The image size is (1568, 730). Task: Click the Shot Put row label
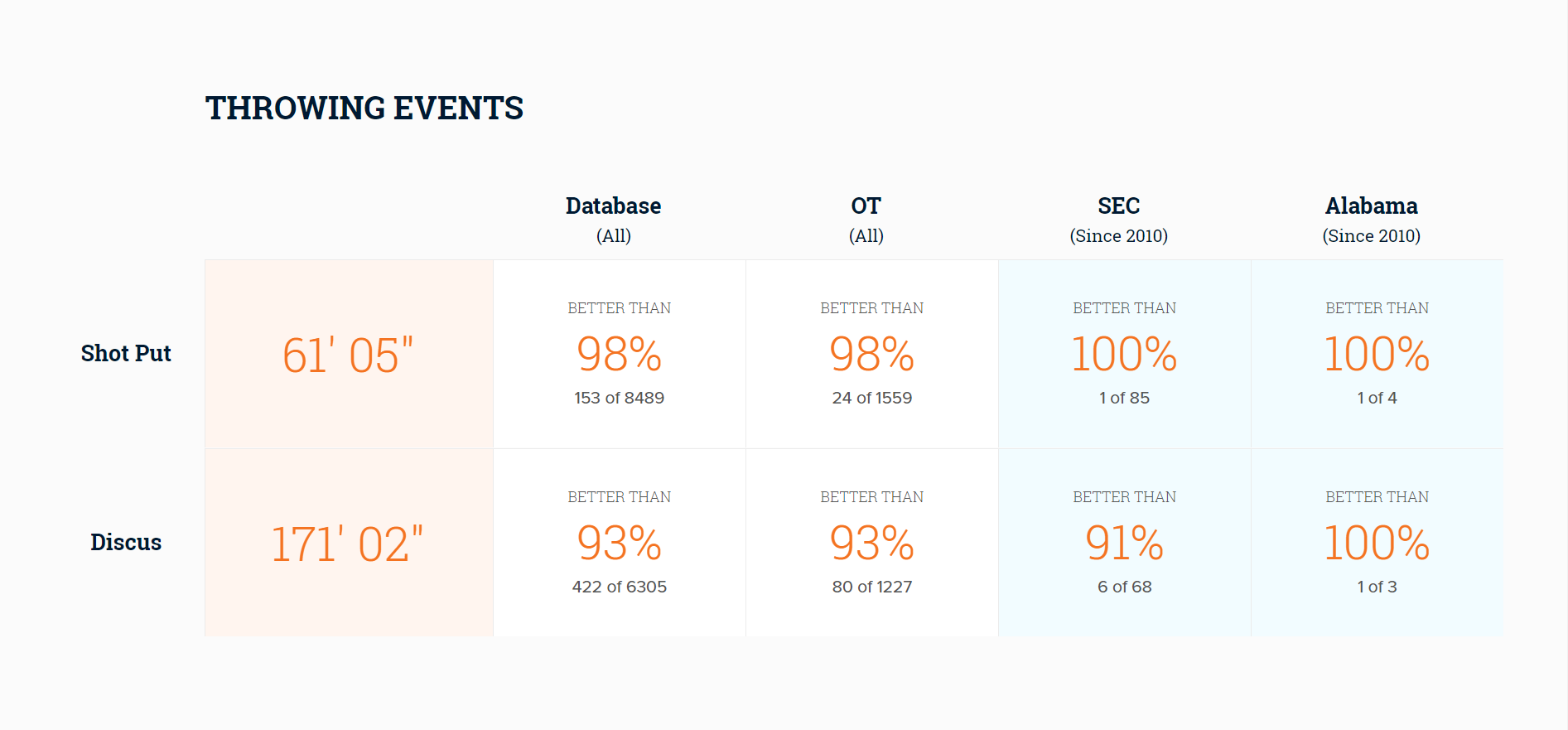pos(126,354)
